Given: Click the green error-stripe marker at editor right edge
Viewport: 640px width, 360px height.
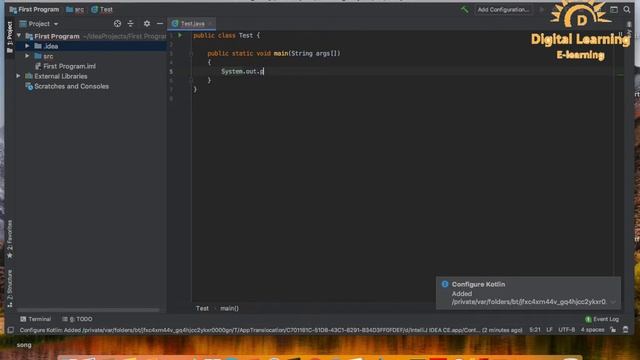Looking at the screenshot, I should pyautogui.click(x=620, y=75).
